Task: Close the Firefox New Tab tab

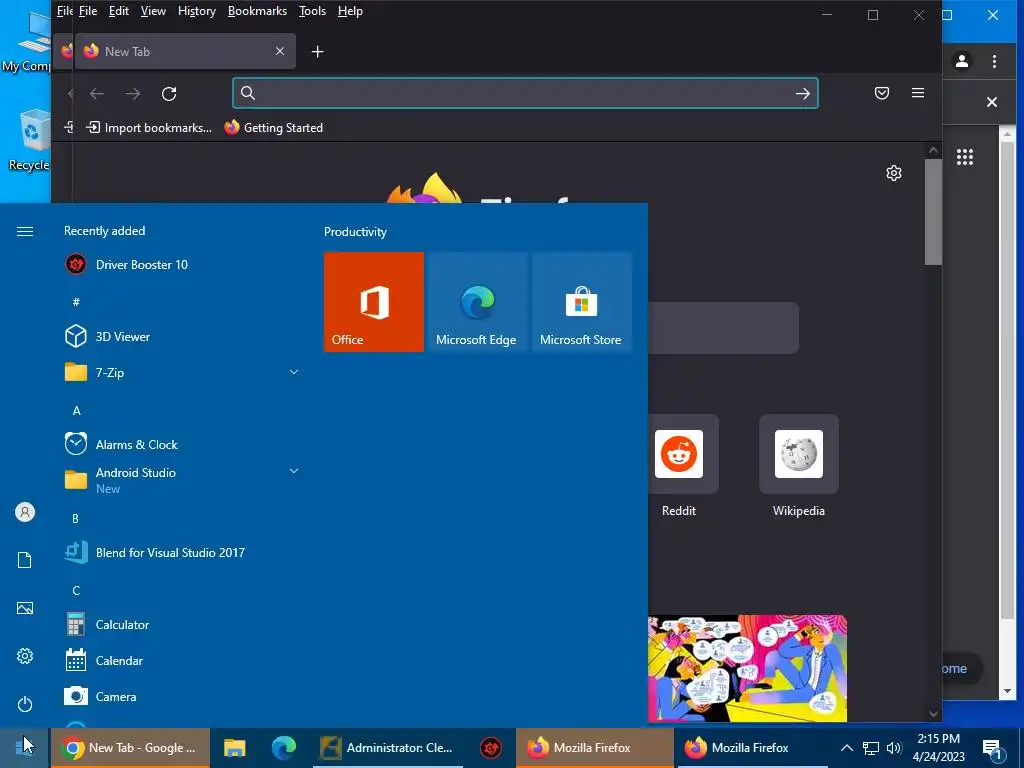Action: click(x=280, y=51)
